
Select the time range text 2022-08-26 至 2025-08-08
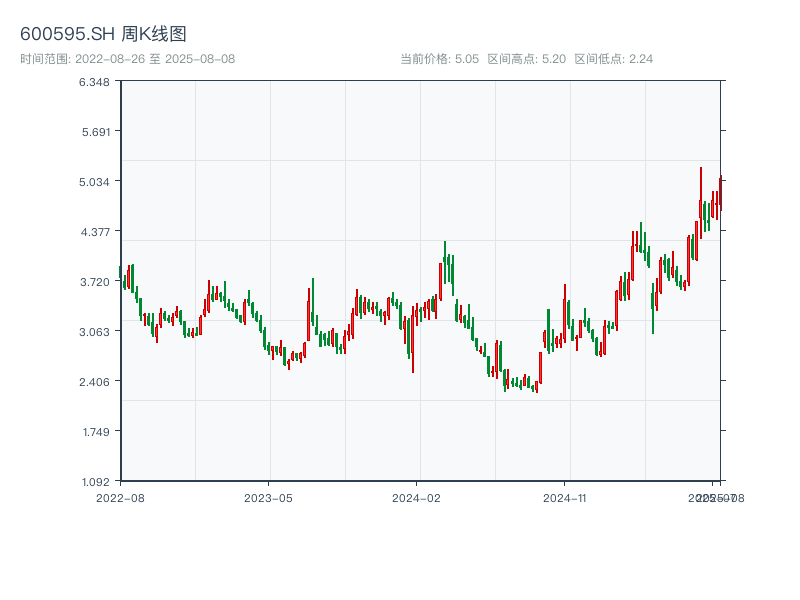point(155,59)
